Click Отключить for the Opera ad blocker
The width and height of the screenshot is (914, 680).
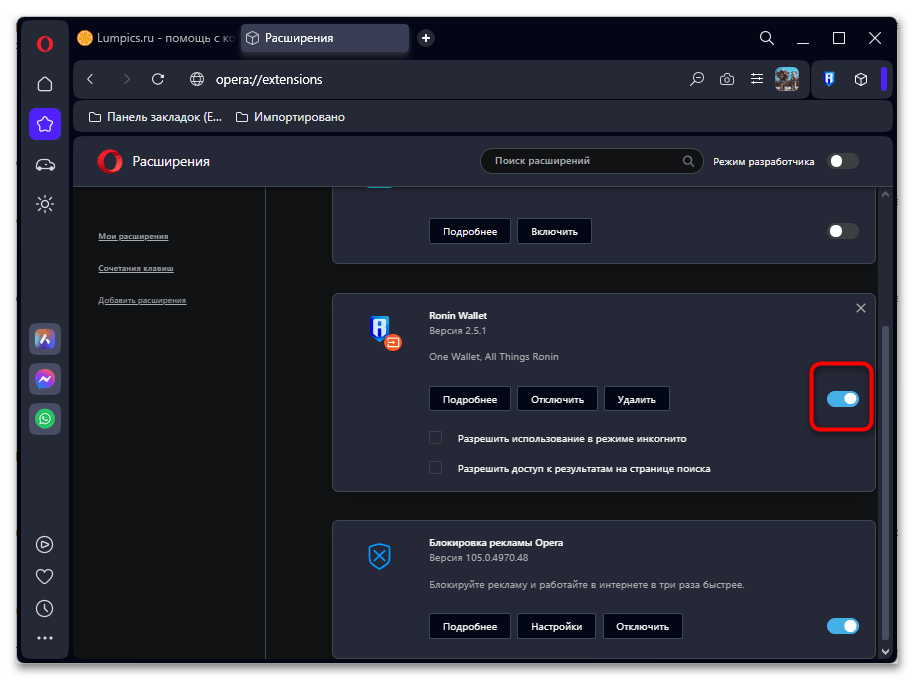[642, 626]
